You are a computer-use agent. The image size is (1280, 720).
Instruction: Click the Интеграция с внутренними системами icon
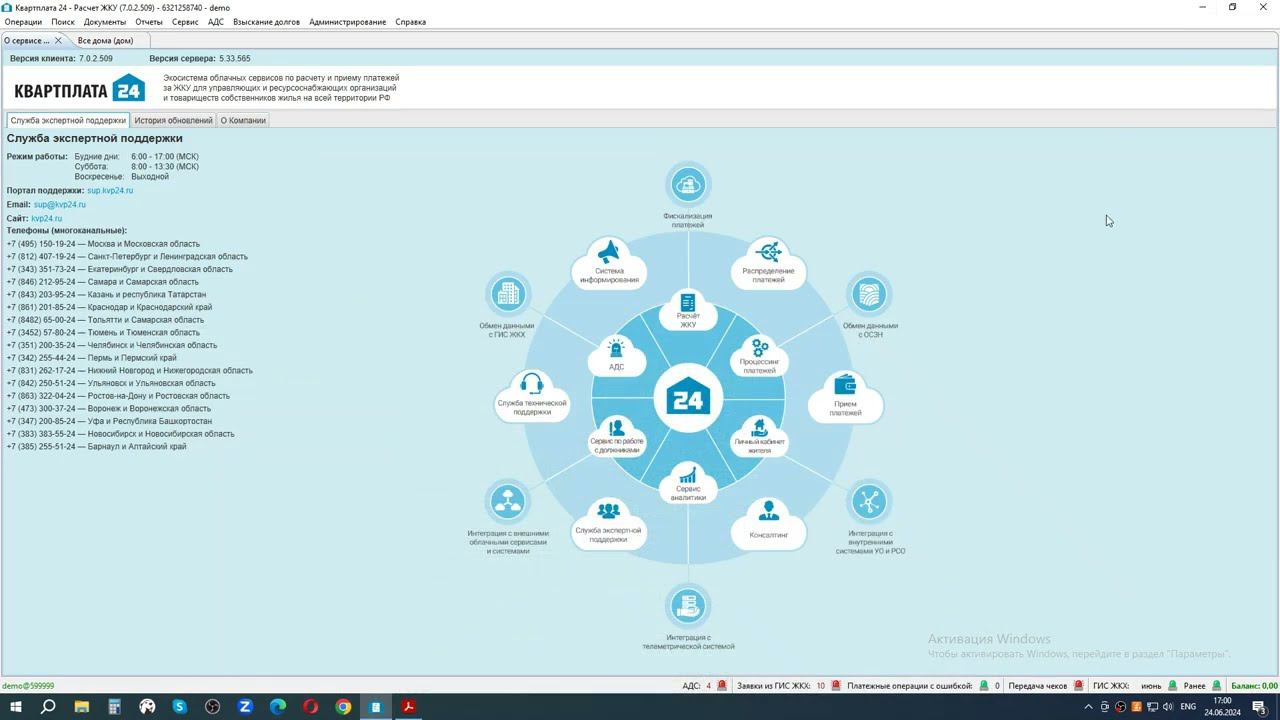coord(869,502)
